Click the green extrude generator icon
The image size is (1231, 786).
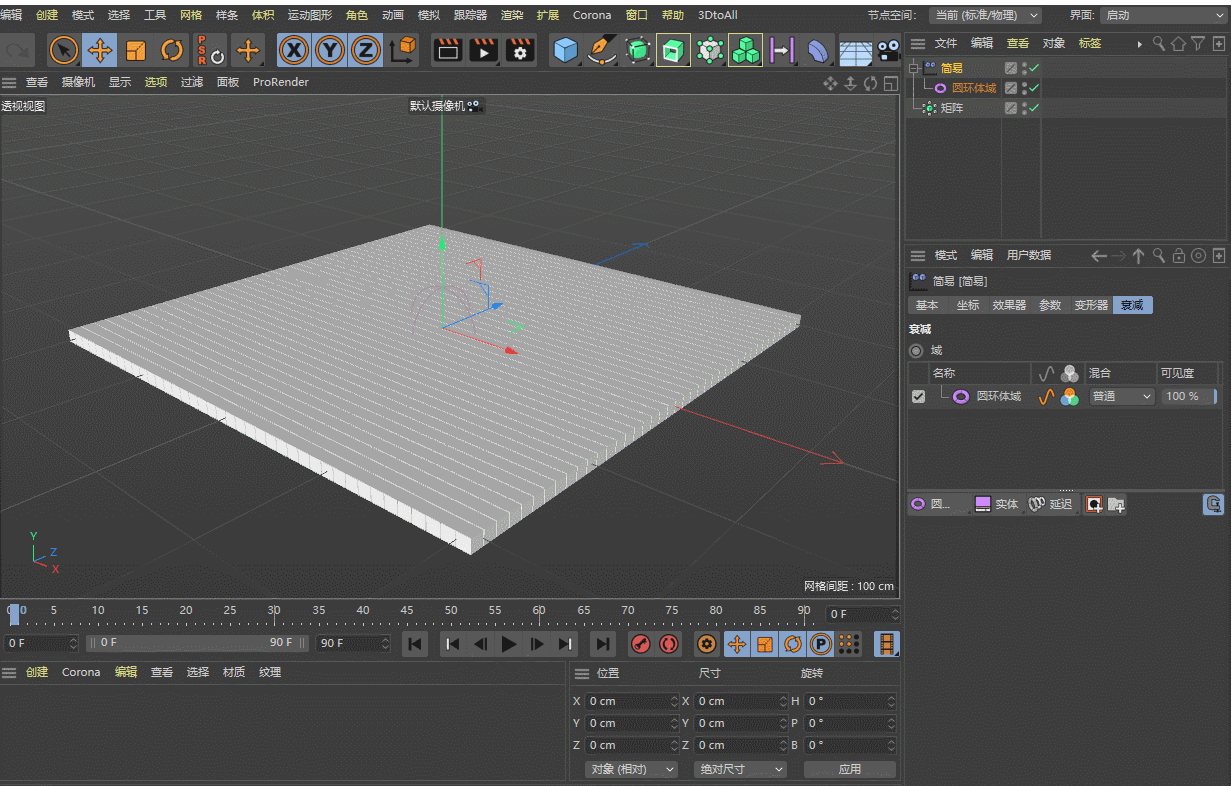point(673,50)
